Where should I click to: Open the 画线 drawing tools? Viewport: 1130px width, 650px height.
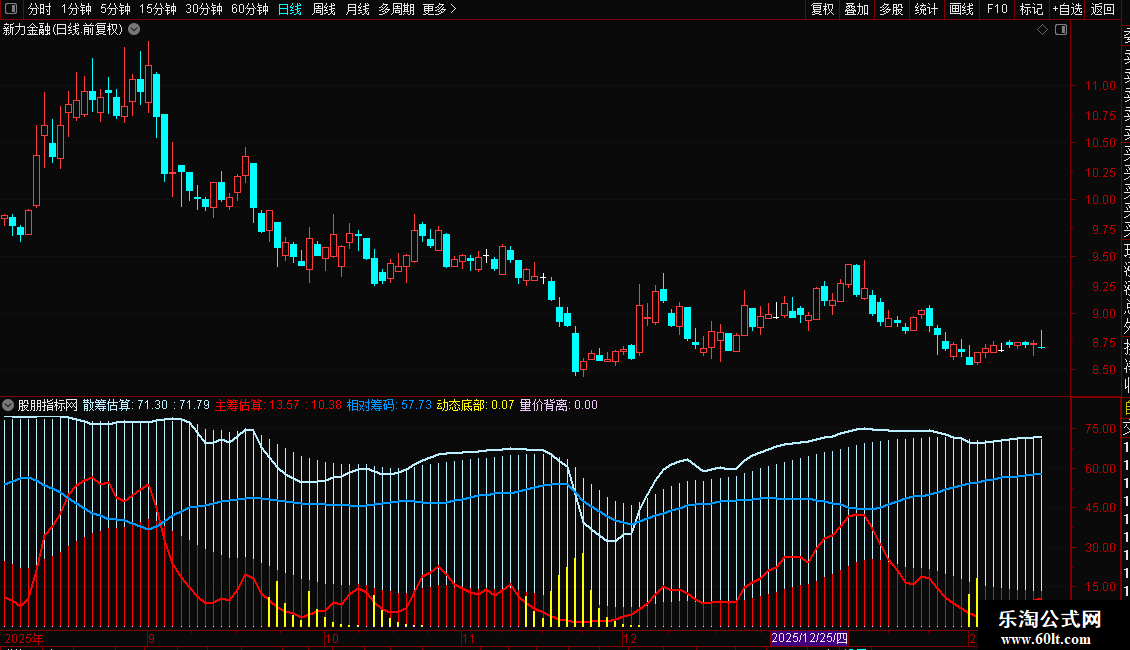tap(961, 10)
